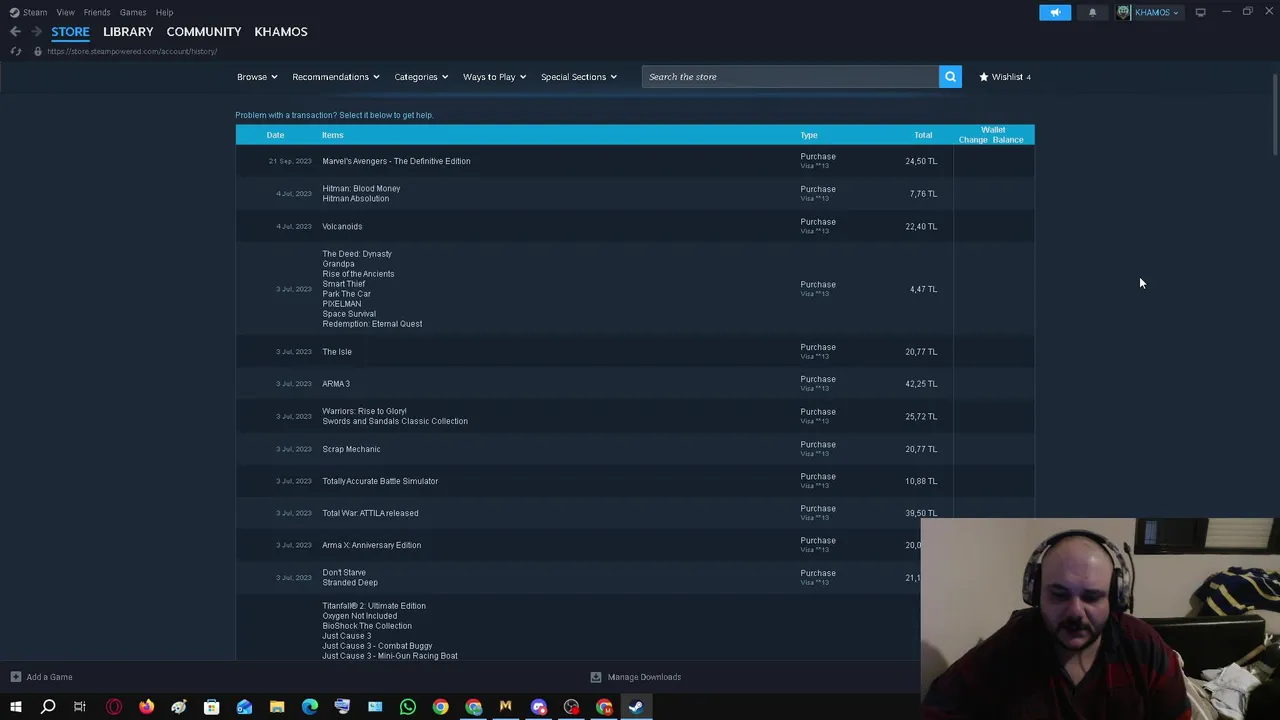Go back using the left arrow
The height and width of the screenshot is (720, 1280).
15,32
